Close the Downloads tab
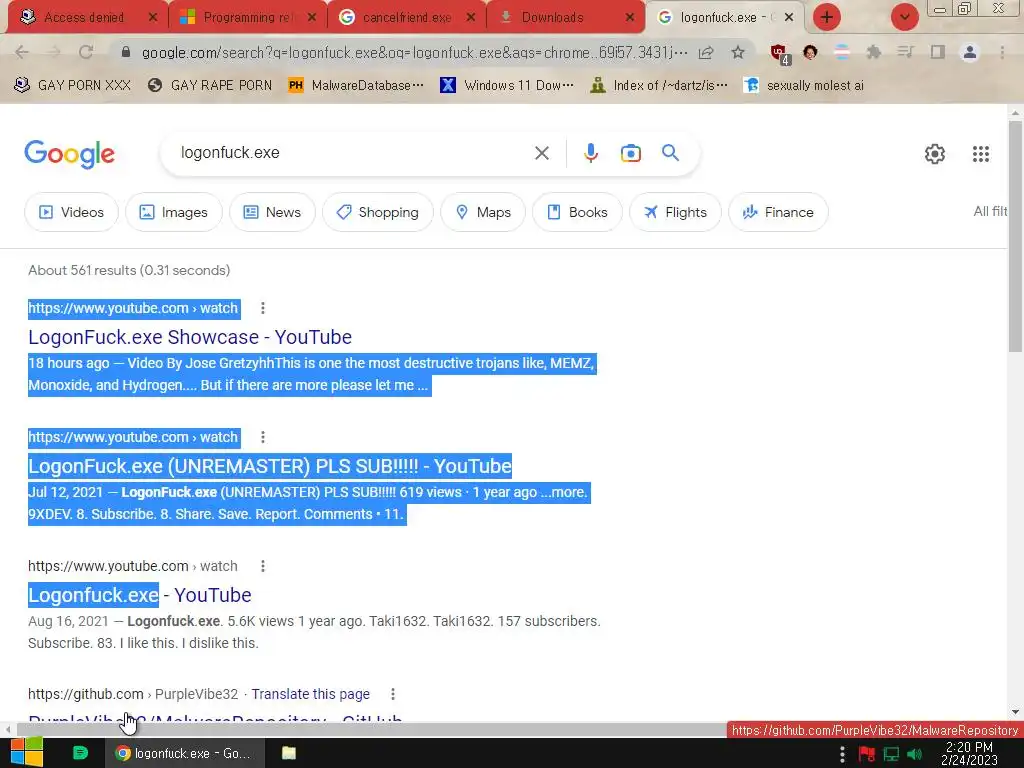The width and height of the screenshot is (1024, 768). click(x=630, y=17)
